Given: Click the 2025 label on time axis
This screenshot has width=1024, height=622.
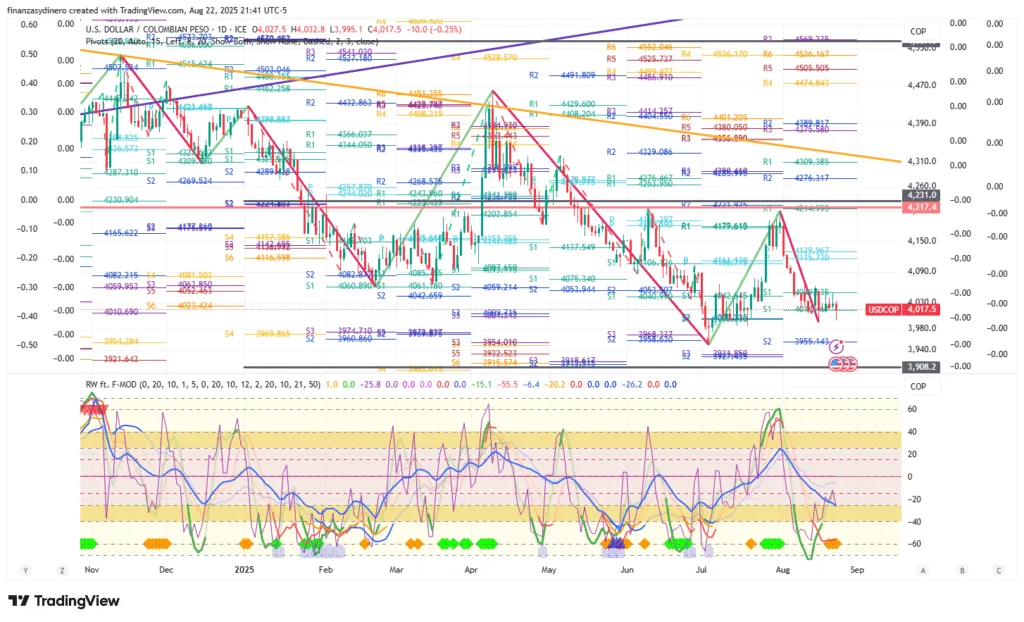Looking at the screenshot, I should (x=244, y=570).
